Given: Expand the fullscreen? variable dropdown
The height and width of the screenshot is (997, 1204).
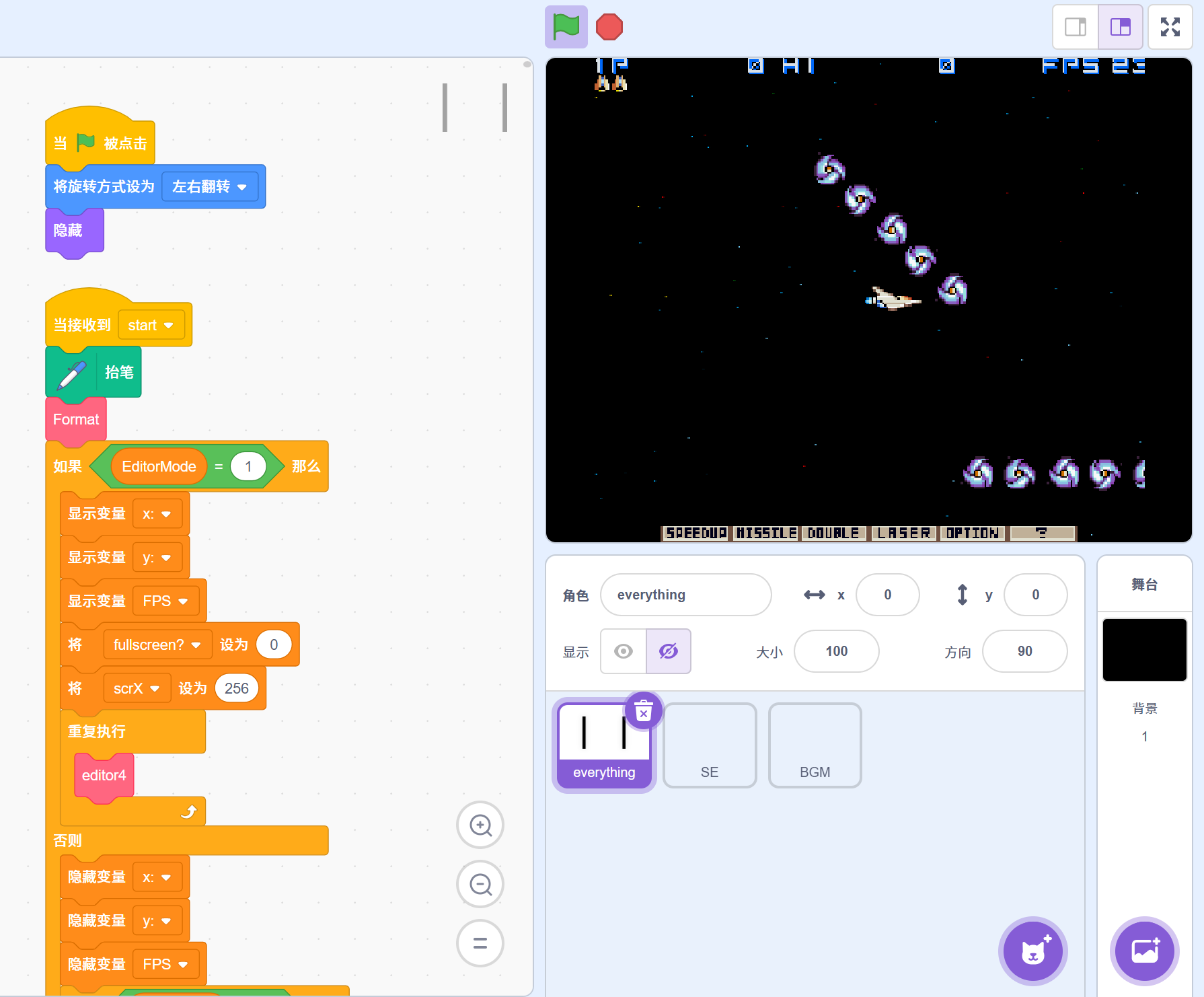Looking at the screenshot, I should [157, 645].
